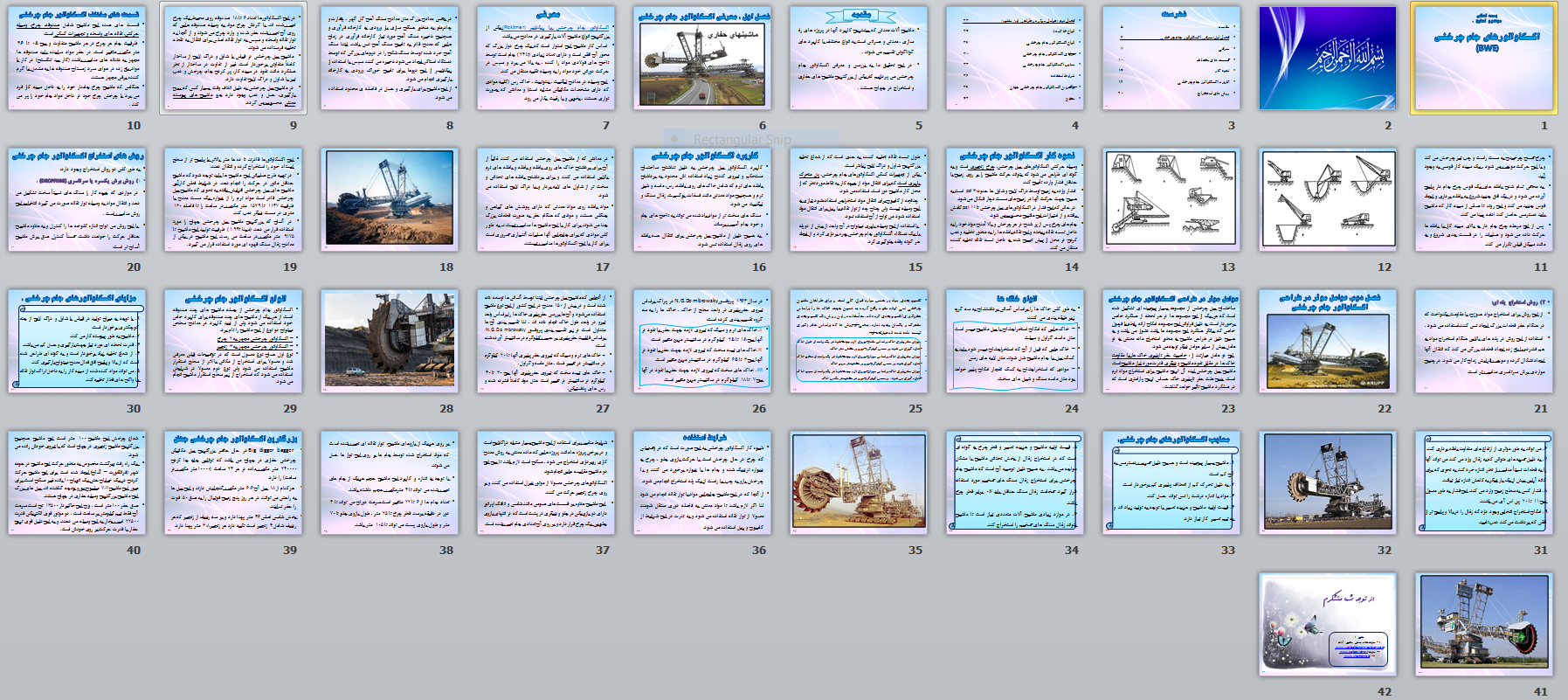Click slide 32 front-view excavator photo
The height and width of the screenshot is (700, 1568).
point(1327,483)
